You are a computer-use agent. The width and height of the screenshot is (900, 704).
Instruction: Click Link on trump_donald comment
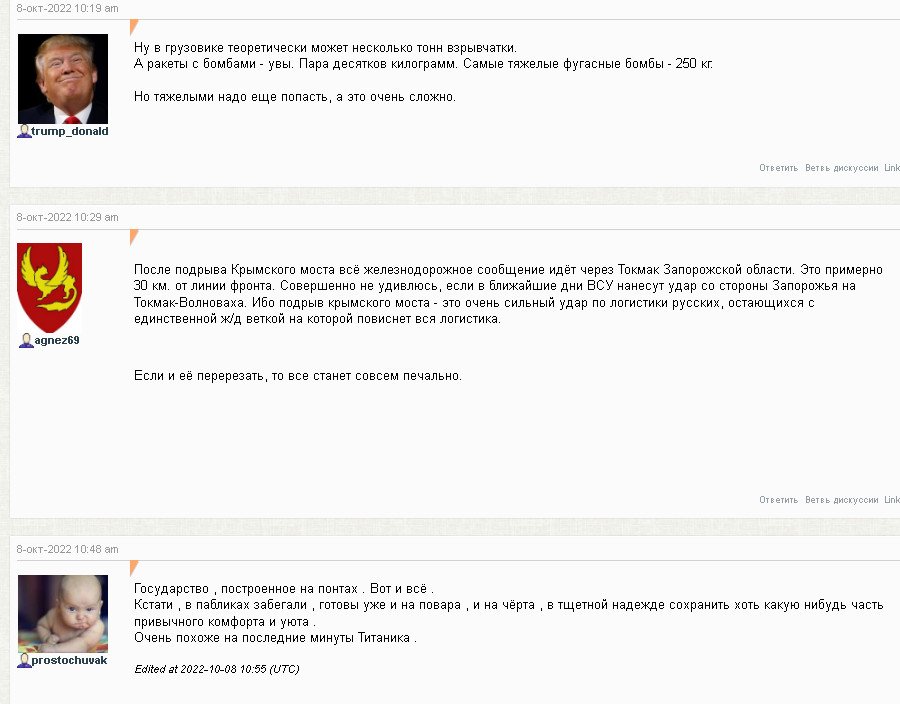(x=892, y=168)
